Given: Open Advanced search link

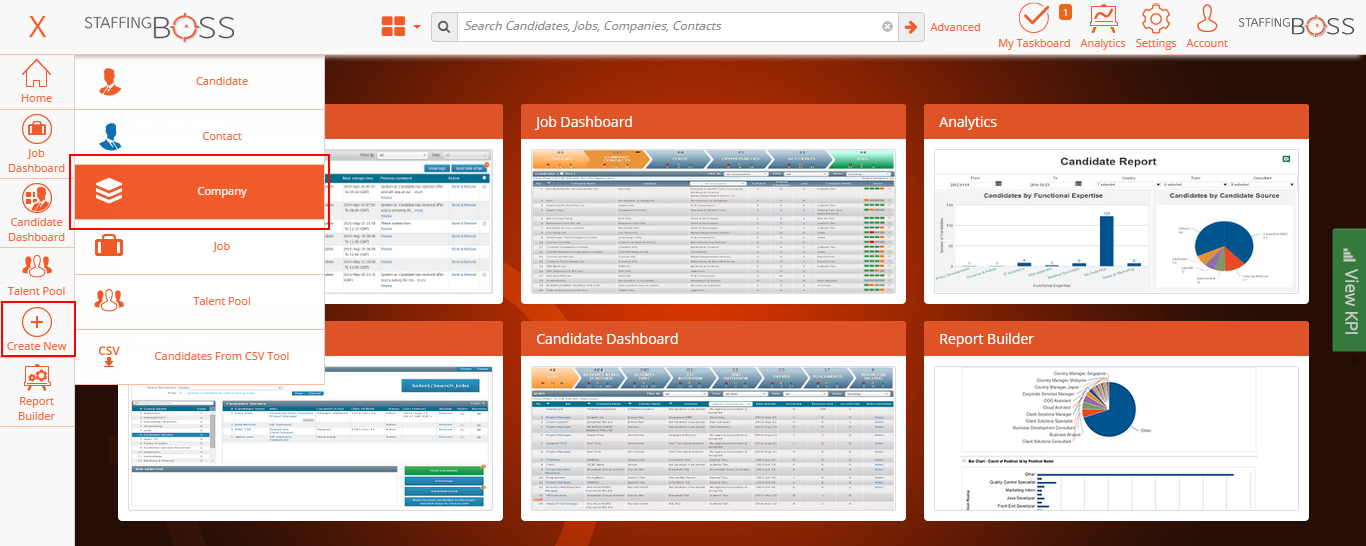Looking at the screenshot, I should point(955,27).
